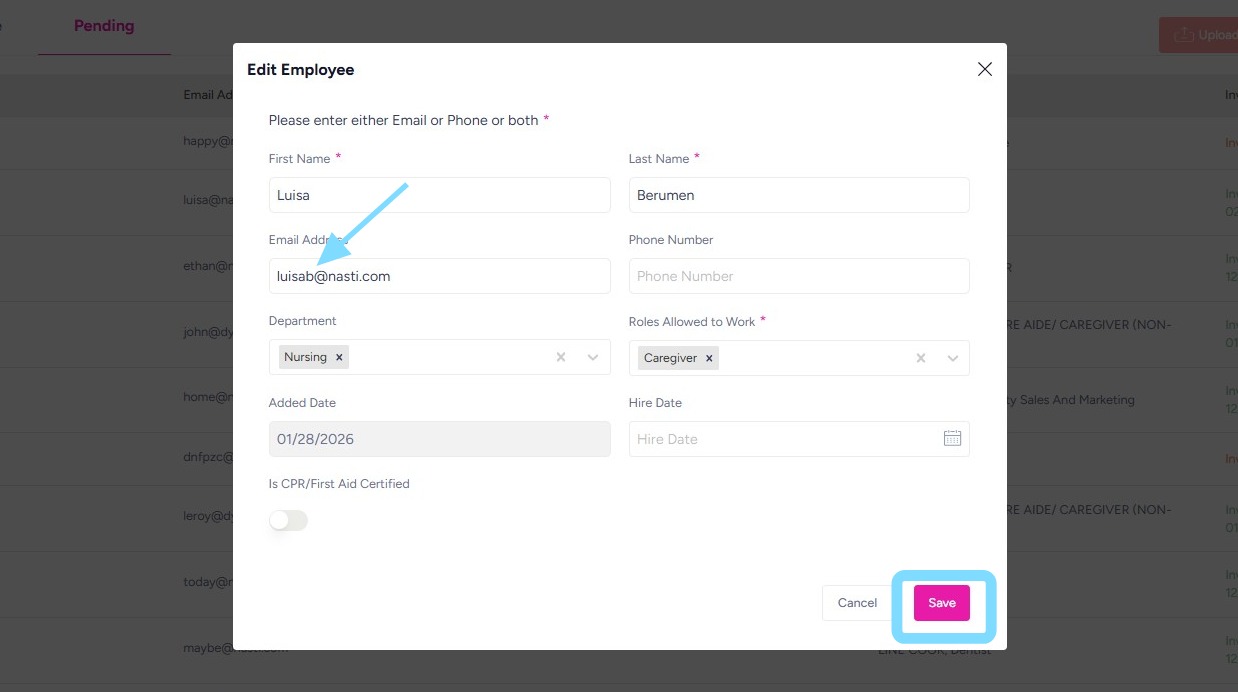Remove the Nursing department tag
The height and width of the screenshot is (692, 1238).
tap(339, 358)
